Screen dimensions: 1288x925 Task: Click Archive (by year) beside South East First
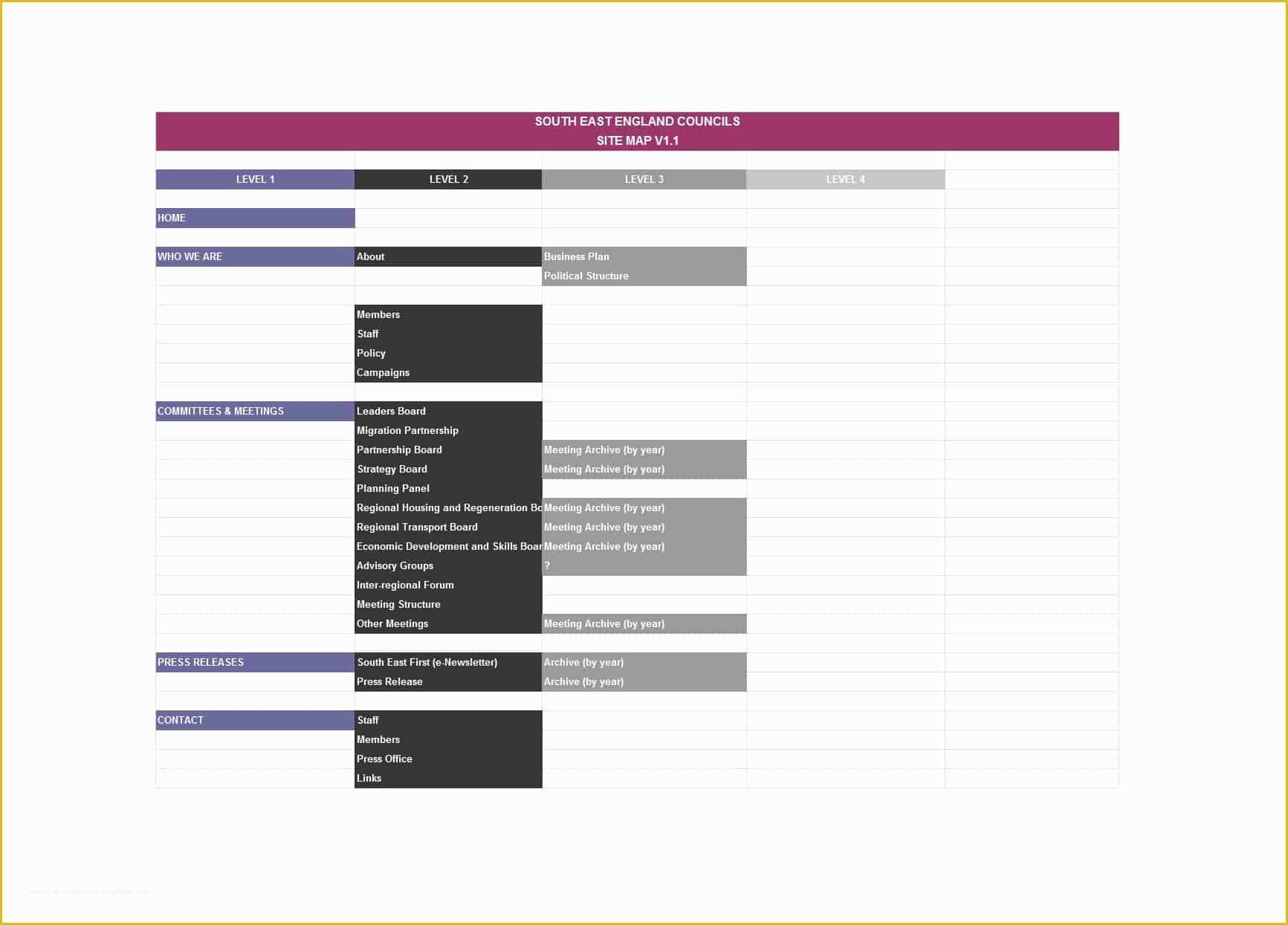click(644, 662)
